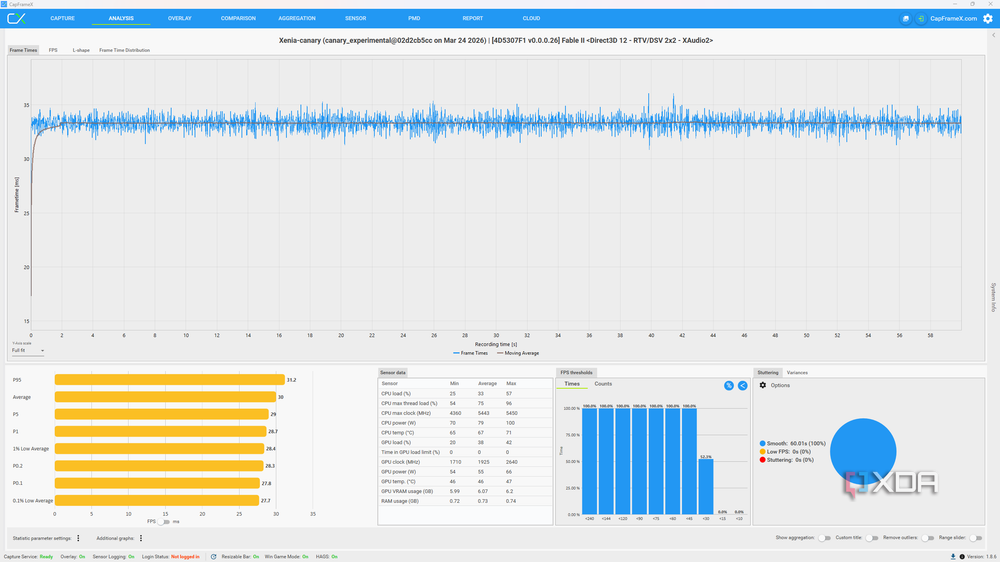
Task: Click the 'Sensor Logging: On' status entry
Action: (114, 556)
